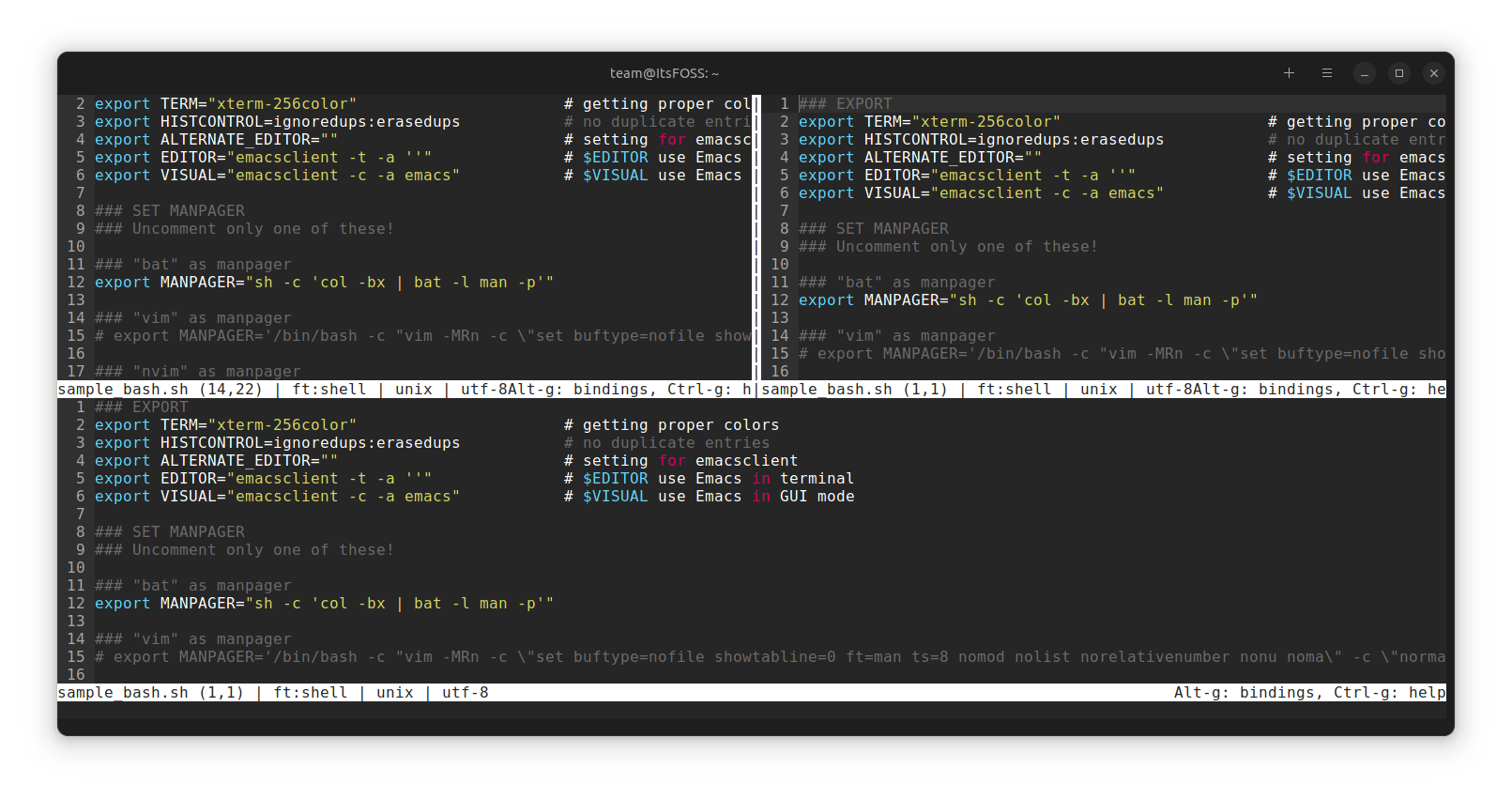Click '# export MANPAGER=' line 15 in the top-right pane

point(1123,354)
